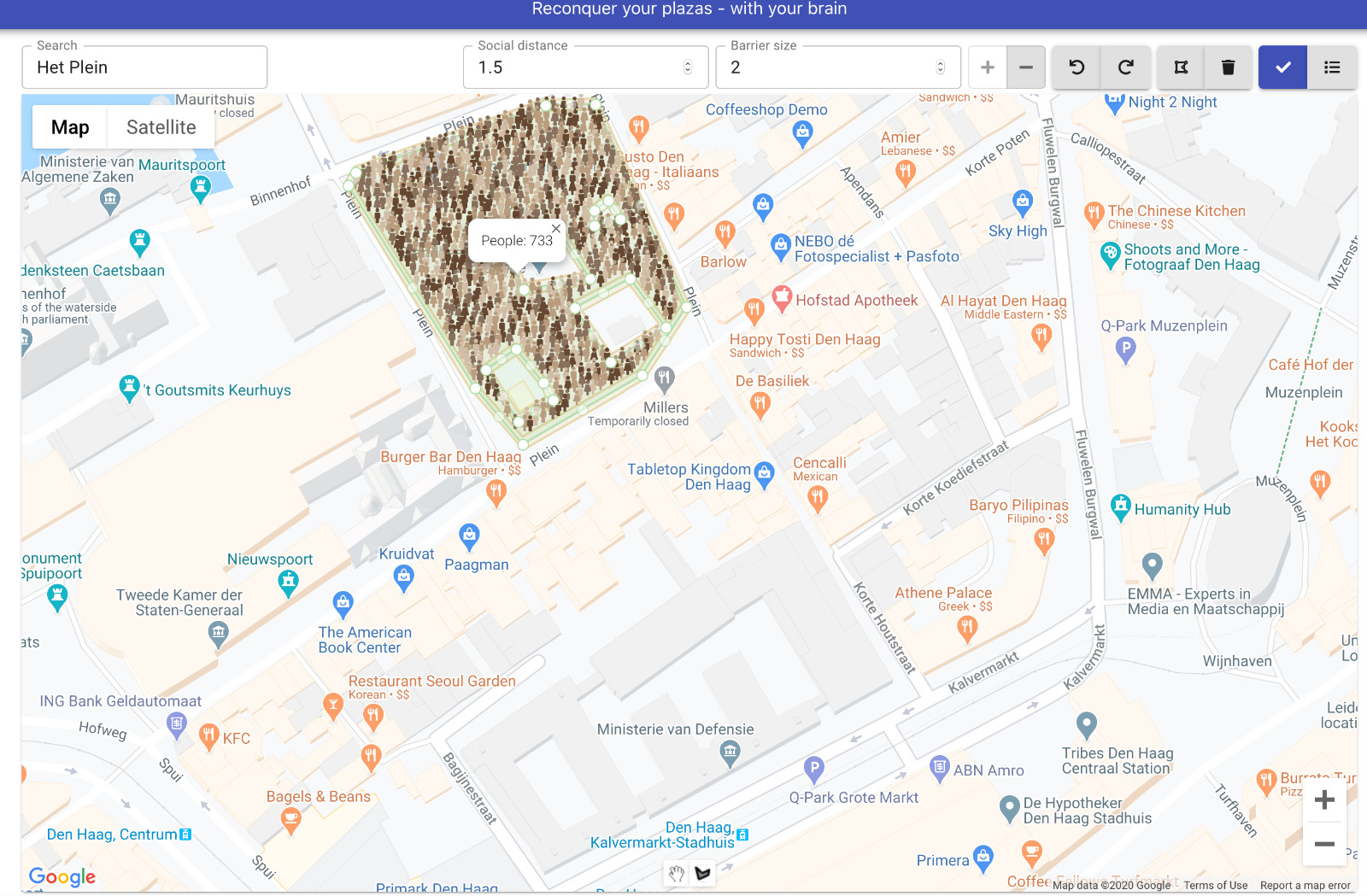
Task: Open the list view icon
Action: (x=1332, y=67)
